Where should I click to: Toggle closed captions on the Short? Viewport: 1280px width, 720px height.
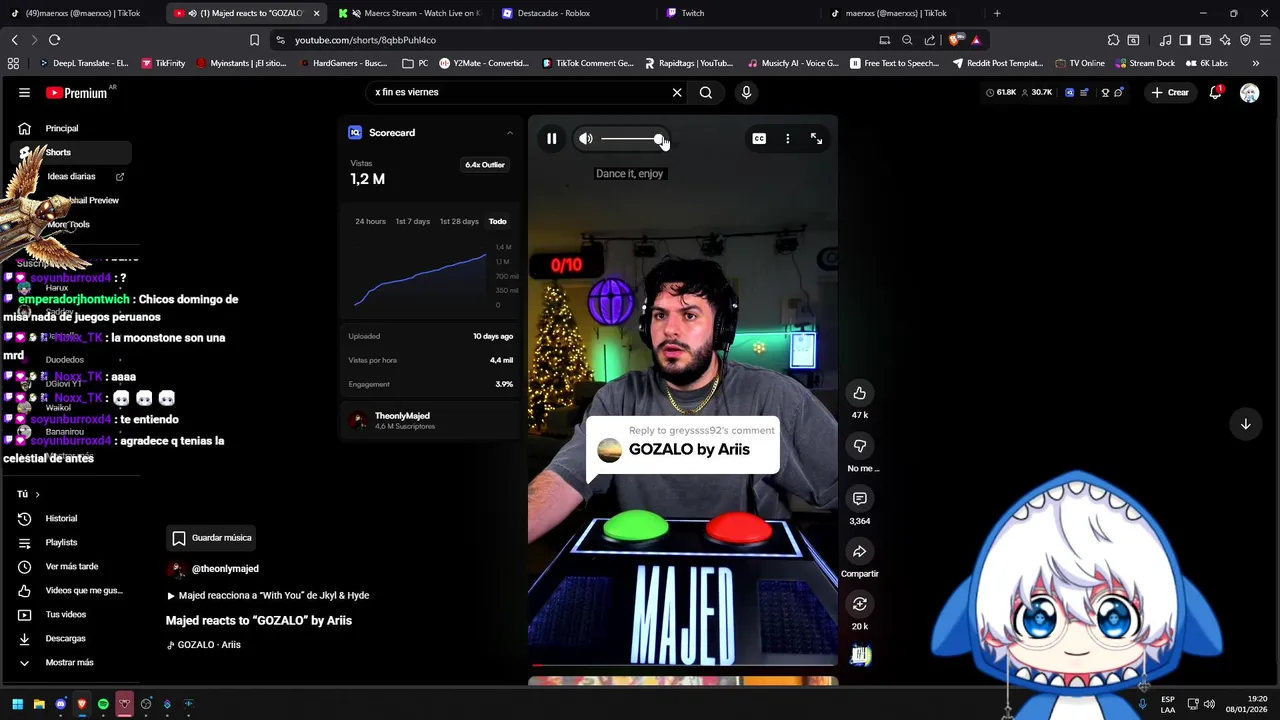coord(759,139)
